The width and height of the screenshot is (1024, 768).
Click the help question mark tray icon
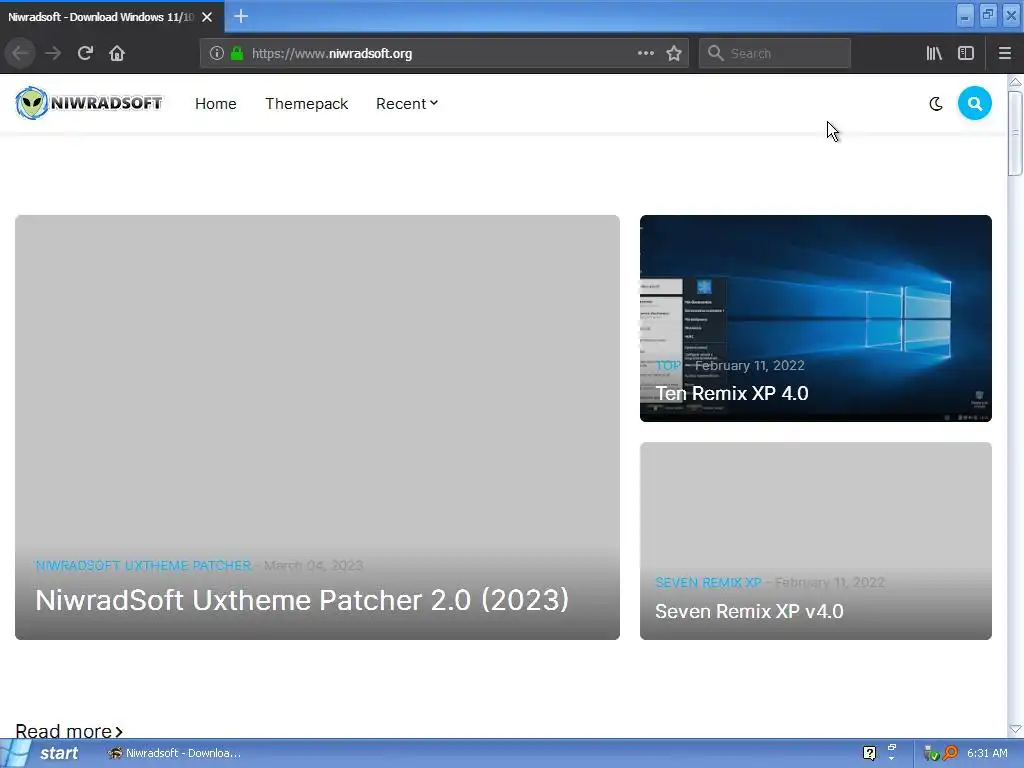click(869, 753)
